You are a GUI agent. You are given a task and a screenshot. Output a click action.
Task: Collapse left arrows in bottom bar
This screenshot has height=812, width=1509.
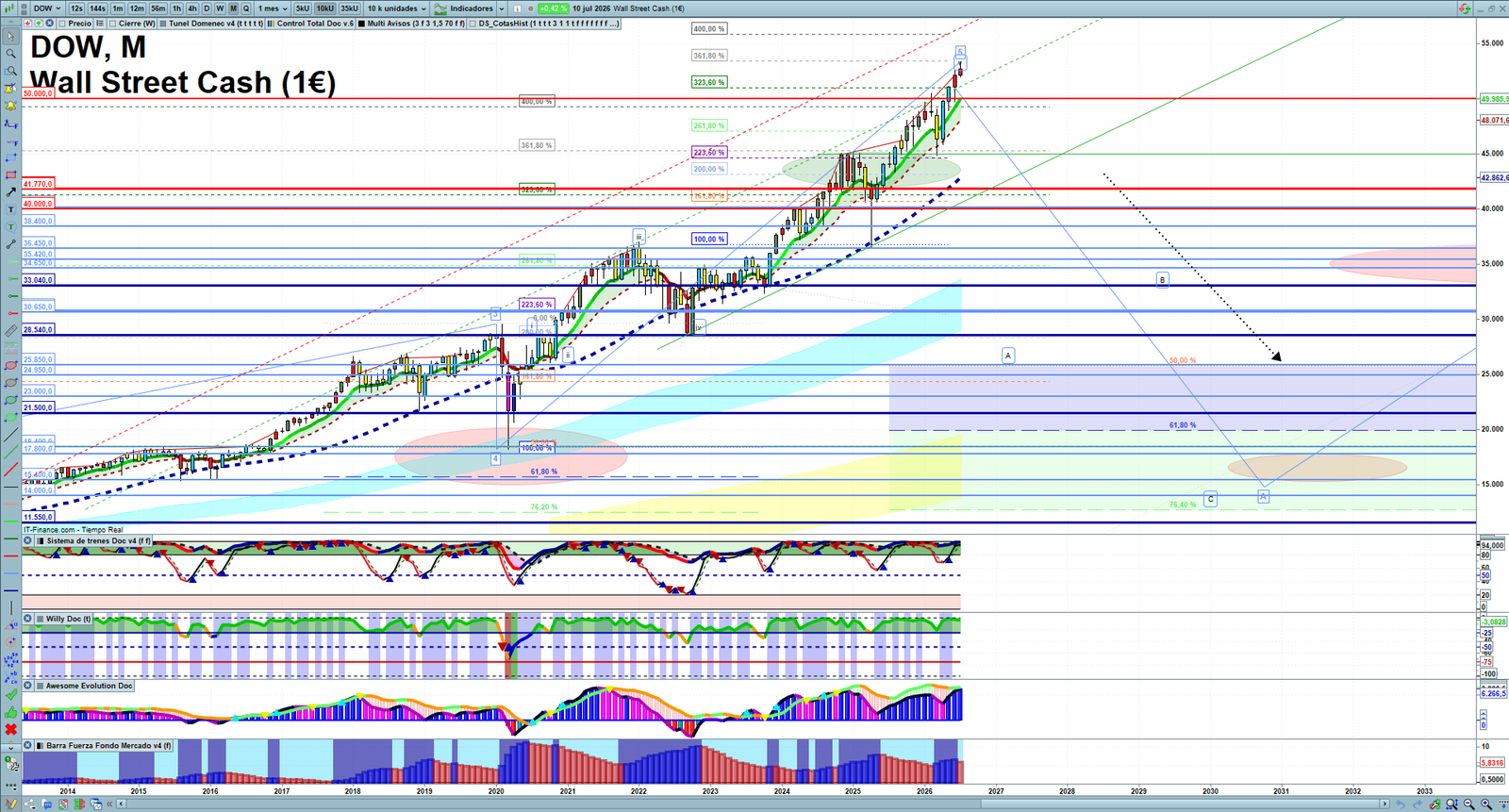pos(109,804)
